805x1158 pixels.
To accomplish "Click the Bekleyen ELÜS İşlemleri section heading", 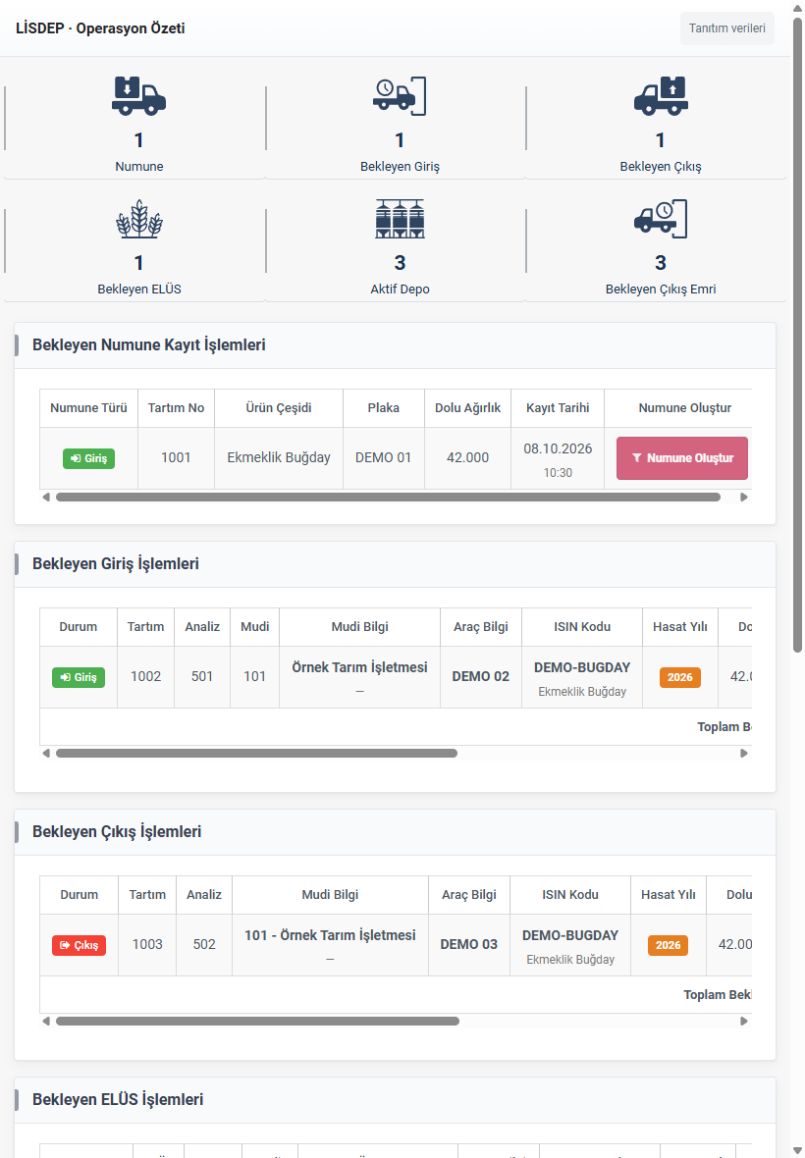I will click(x=118, y=1100).
